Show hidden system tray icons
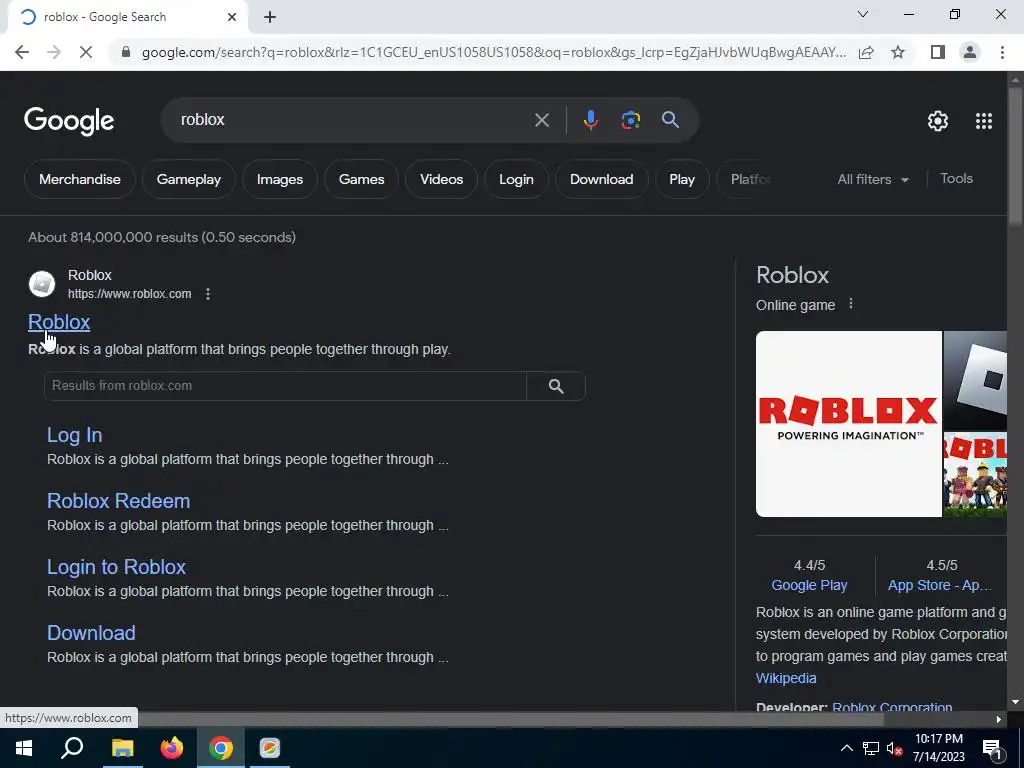 pos(846,748)
